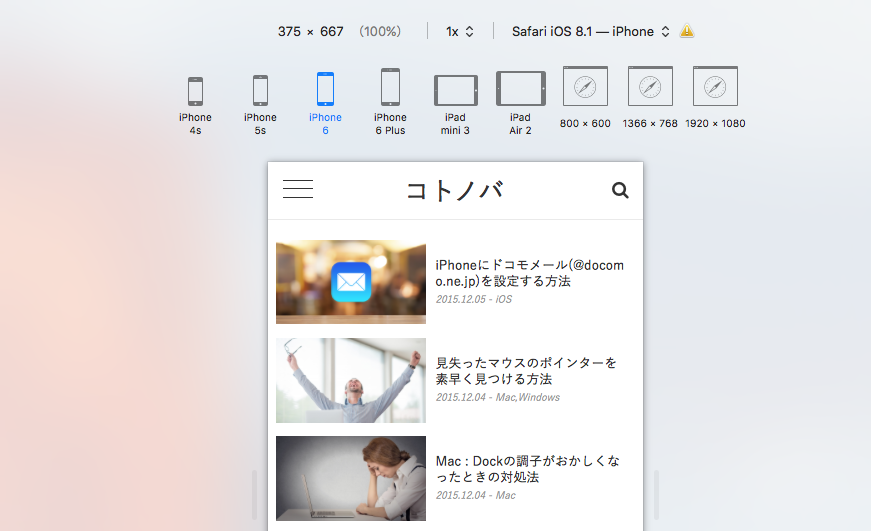Open the hamburger menu on the コトノバ page
Viewport: 871px width, 531px height.
298,189
